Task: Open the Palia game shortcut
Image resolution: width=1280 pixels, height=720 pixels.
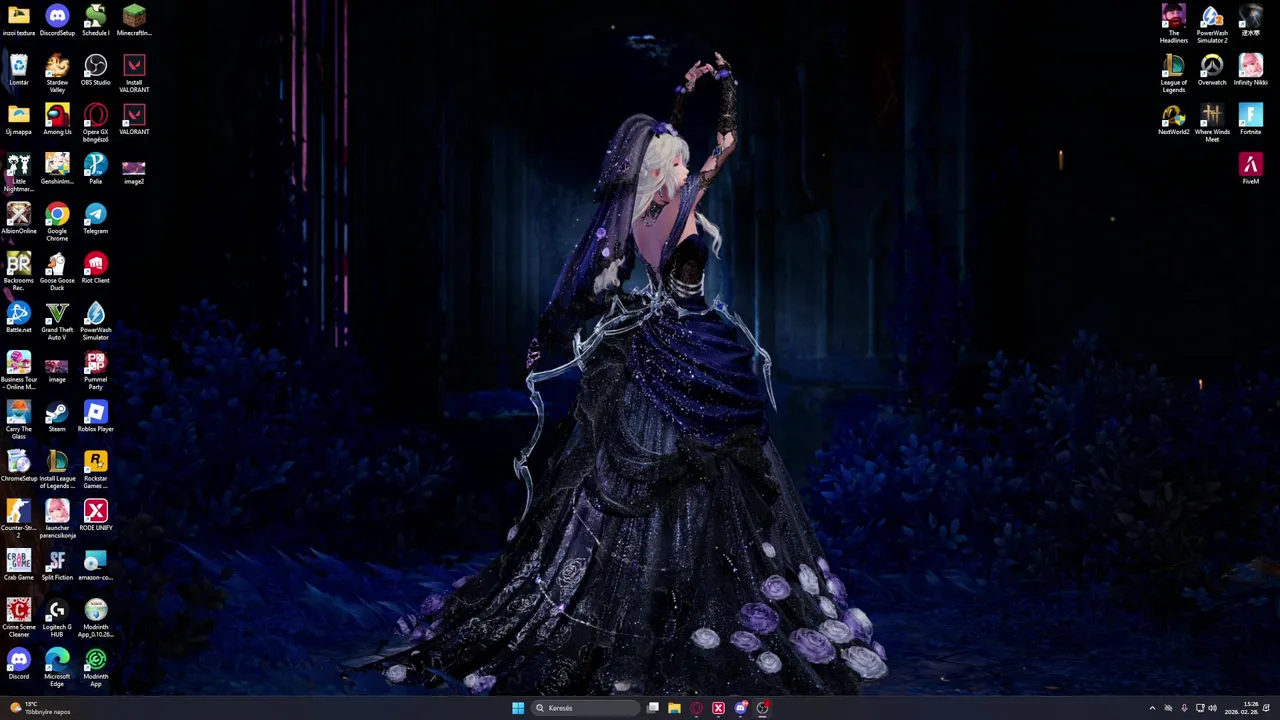Action: tap(96, 169)
